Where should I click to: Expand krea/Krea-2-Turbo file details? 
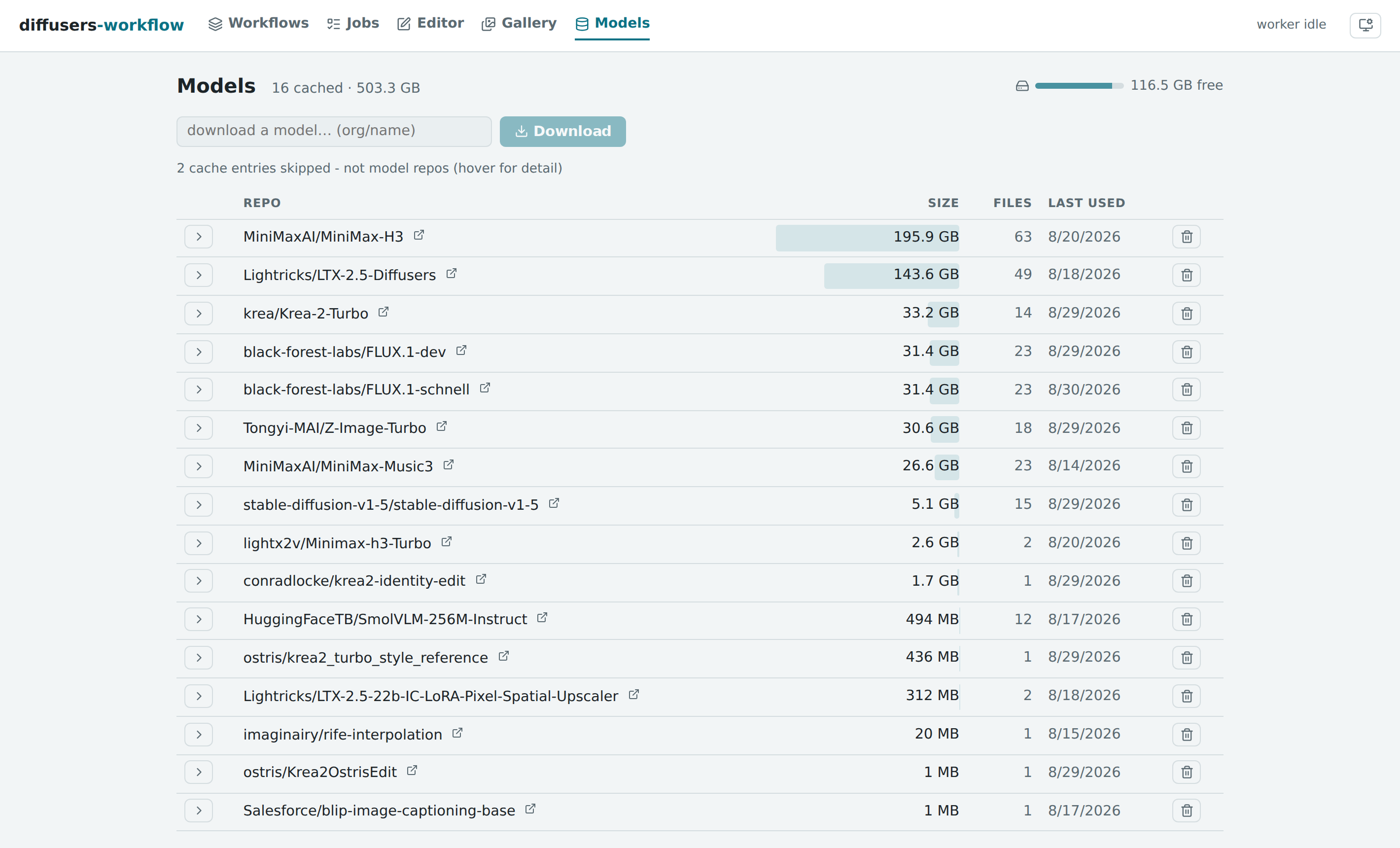(198, 314)
